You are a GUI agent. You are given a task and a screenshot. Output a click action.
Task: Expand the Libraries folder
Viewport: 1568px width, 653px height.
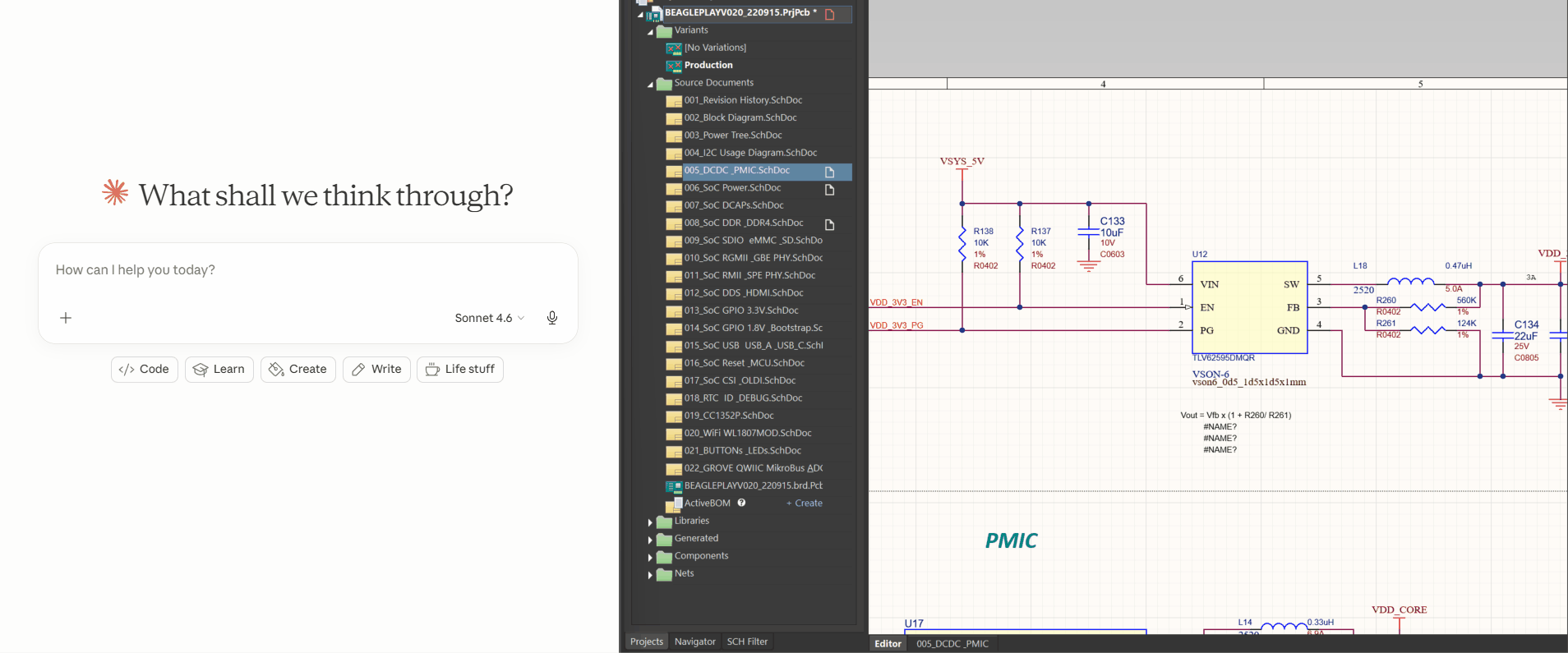pos(650,522)
